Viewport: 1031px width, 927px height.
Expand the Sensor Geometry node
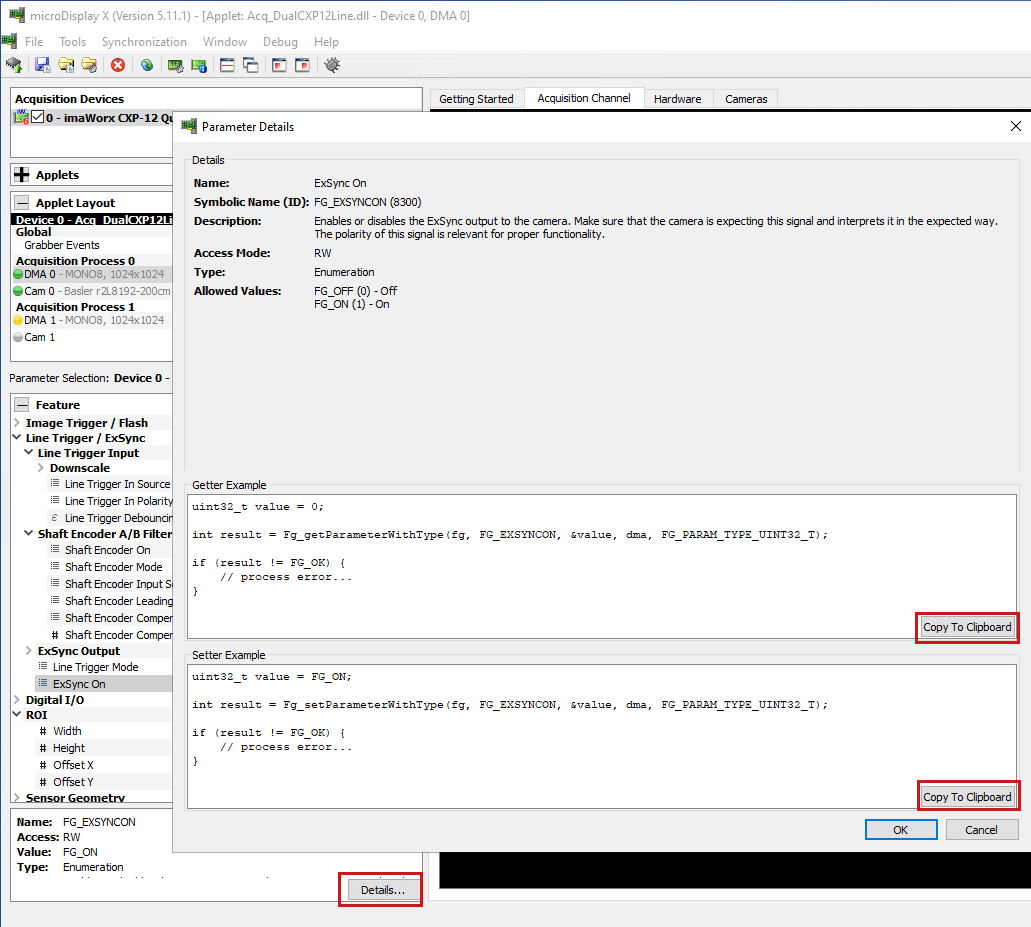(16, 797)
